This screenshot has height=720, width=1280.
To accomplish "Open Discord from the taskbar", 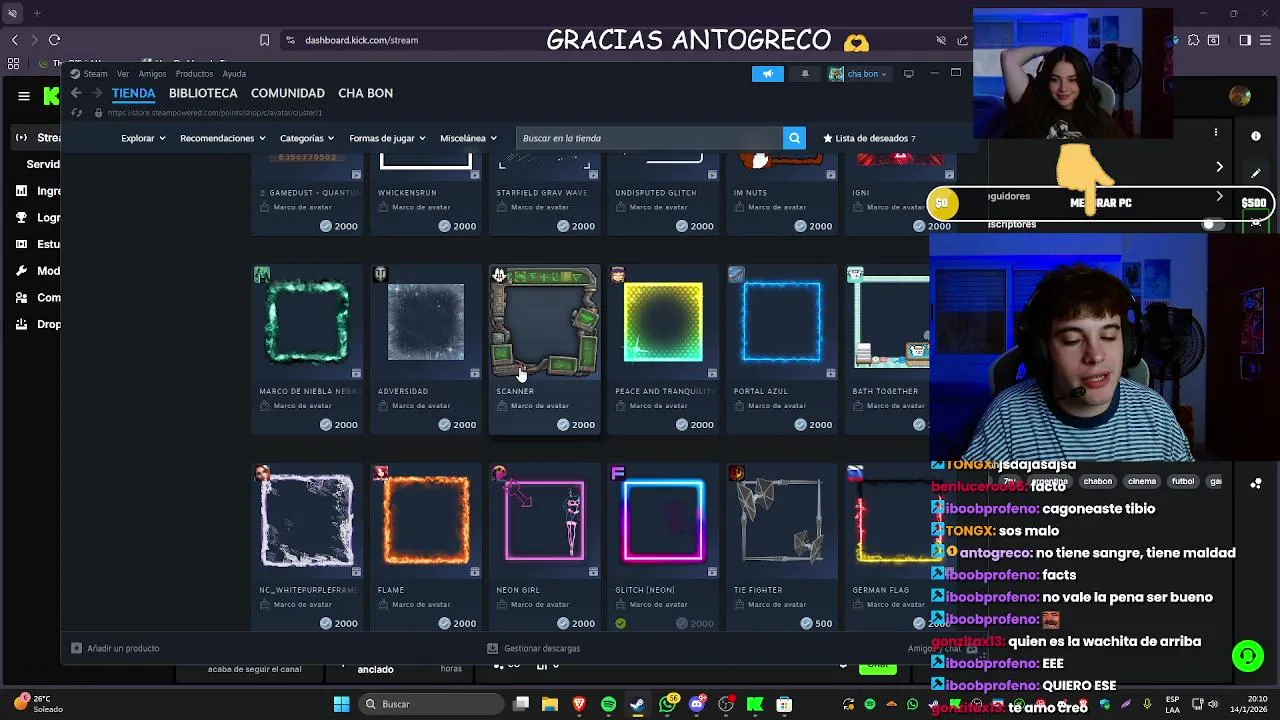I will coord(697,704).
